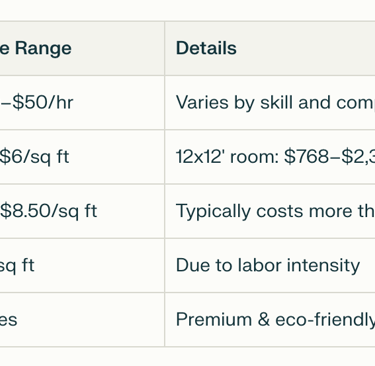This screenshot has width=375, height=366.
Task: Click the $50/hr price cell
Action: (x=82, y=103)
